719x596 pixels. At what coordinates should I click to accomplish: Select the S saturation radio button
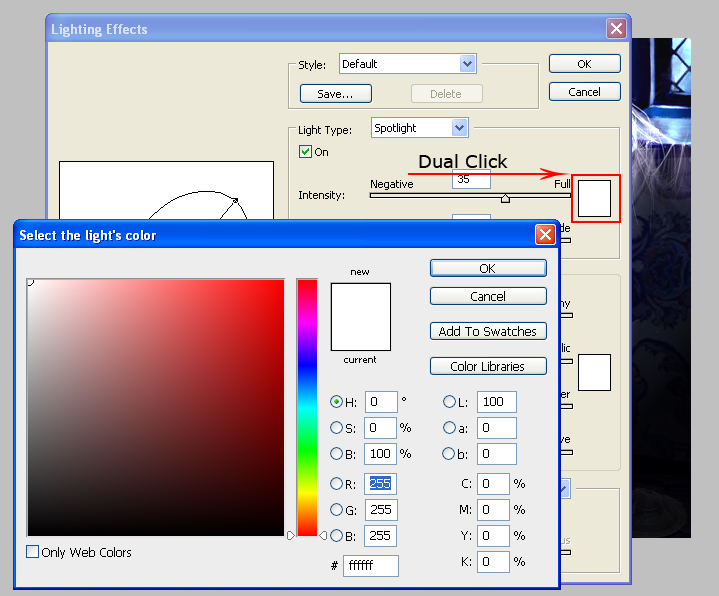click(337, 428)
